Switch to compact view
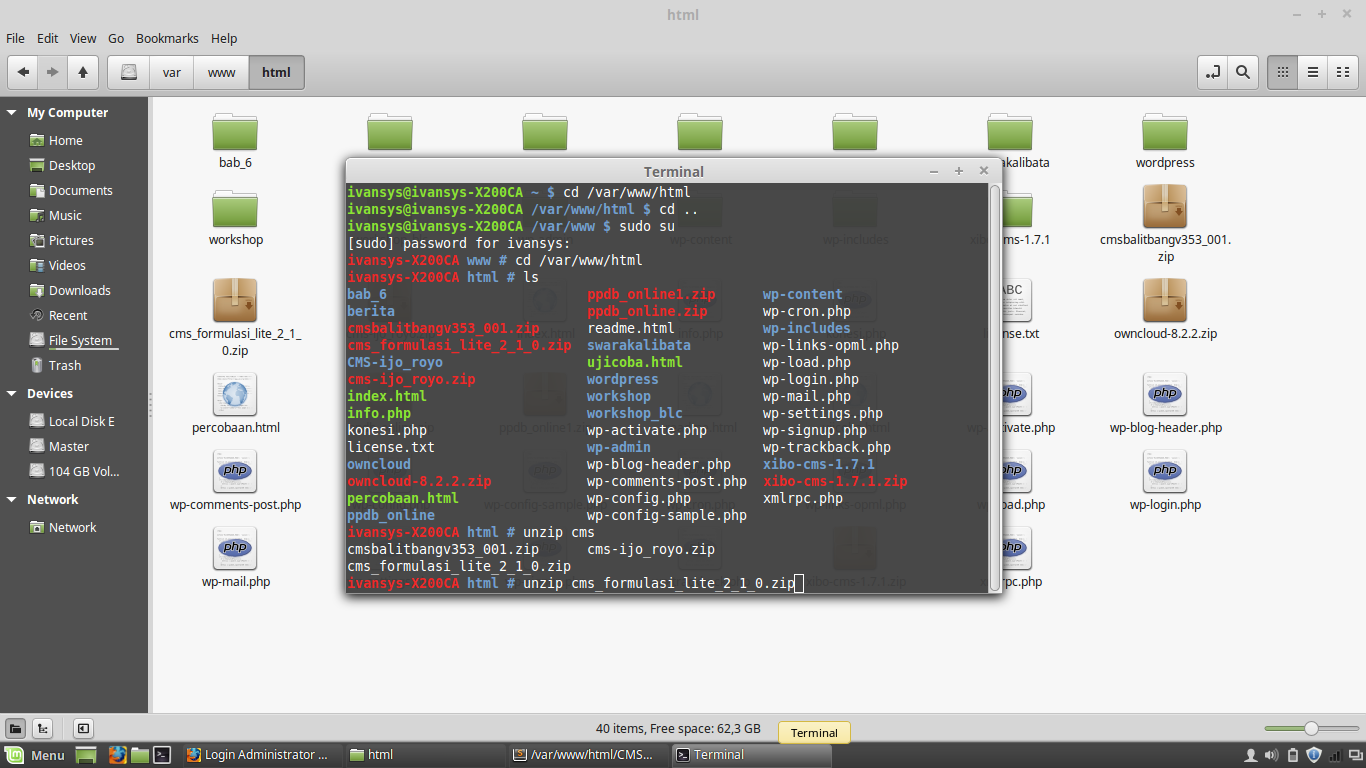This screenshot has height=768, width=1366. [1343, 72]
